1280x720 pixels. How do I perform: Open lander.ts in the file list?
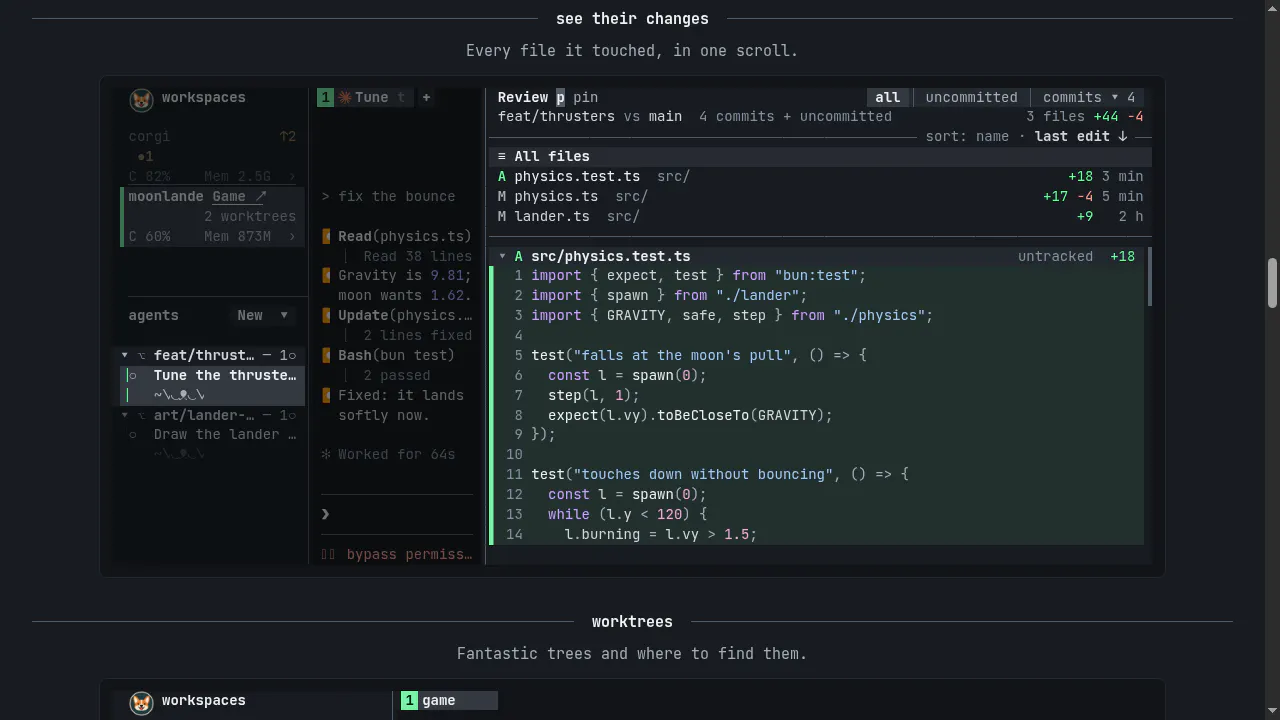click(820, 216)
